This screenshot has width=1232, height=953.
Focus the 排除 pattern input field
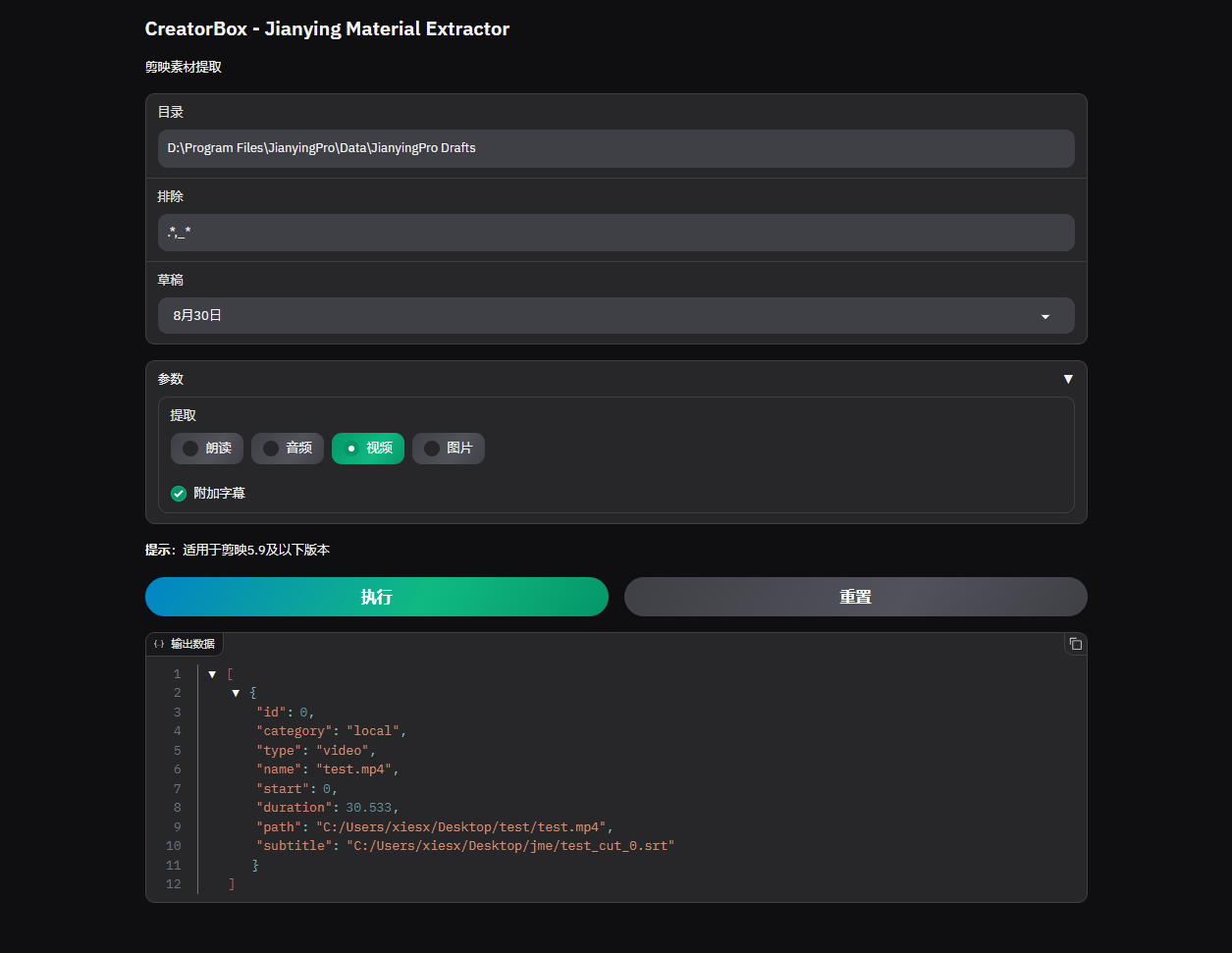pos(616,233)
